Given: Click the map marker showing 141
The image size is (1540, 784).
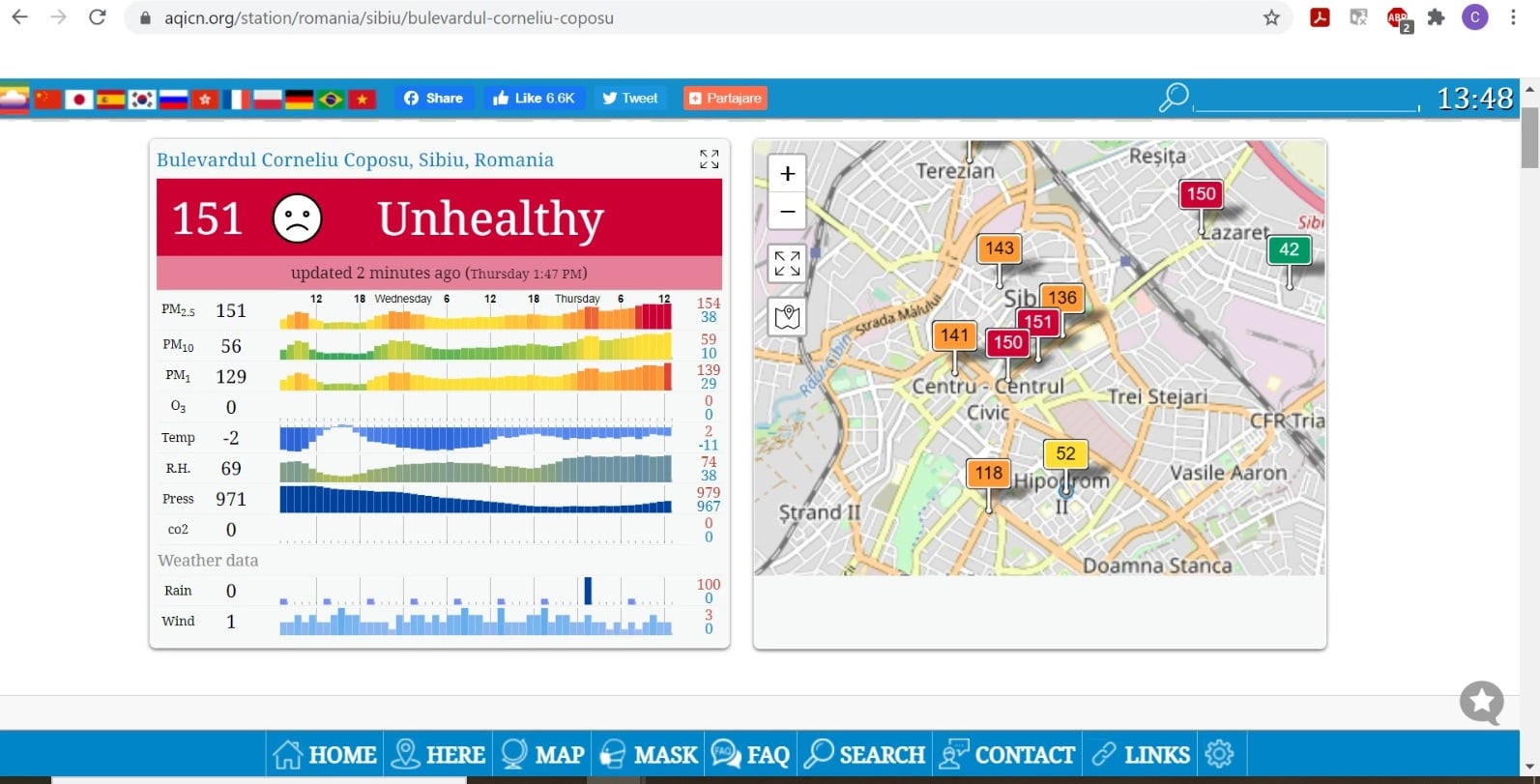Looking at the screenshot, I should coord(954,335).
